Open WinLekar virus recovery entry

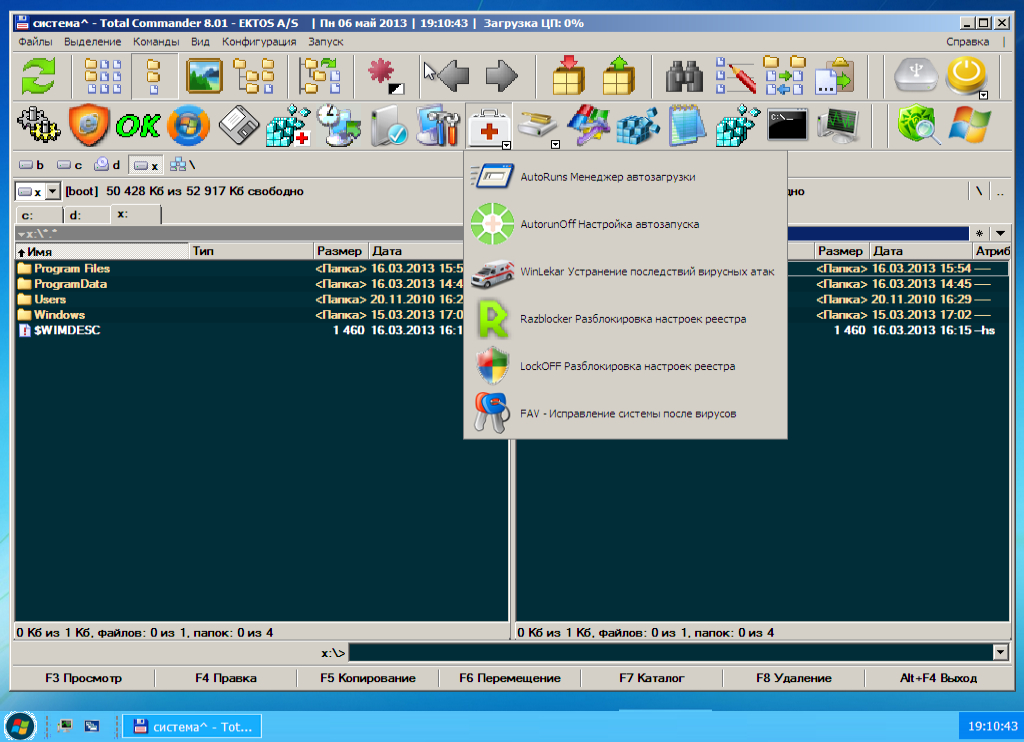point(625,271)
